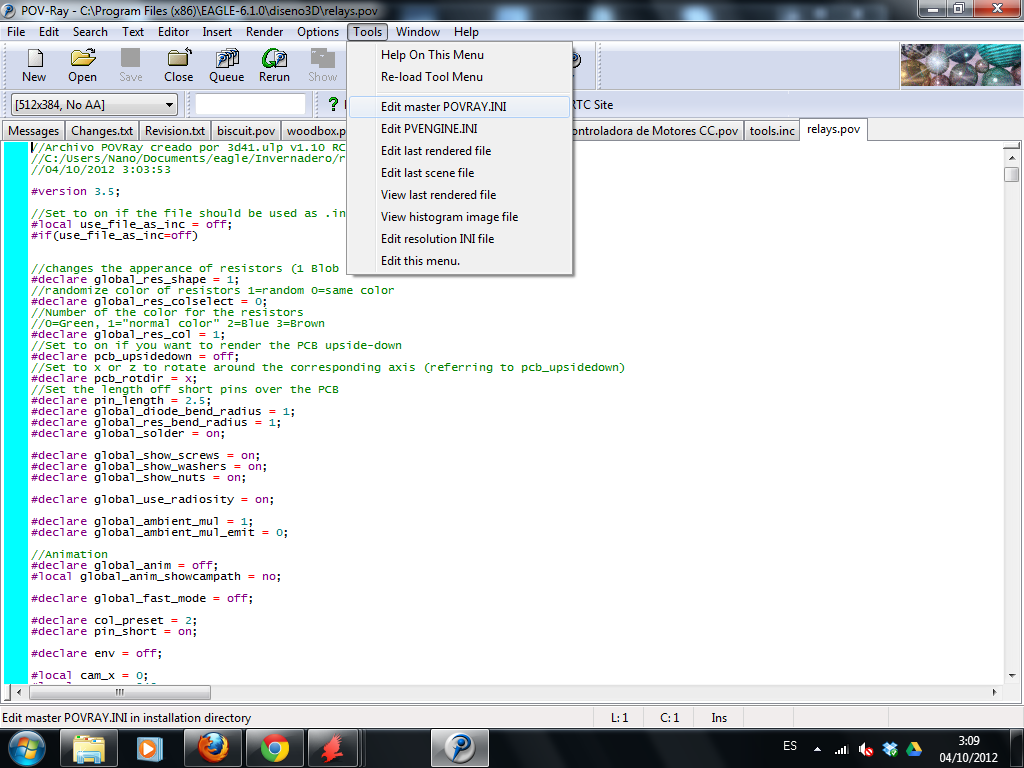Open the red EAGLE taskbar icon
This screenshot has width=1024, height=768.
point(334,748)
